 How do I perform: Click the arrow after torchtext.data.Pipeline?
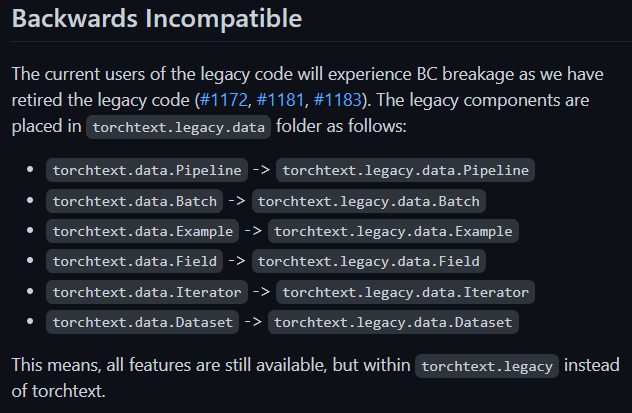[x=259, y=170]
